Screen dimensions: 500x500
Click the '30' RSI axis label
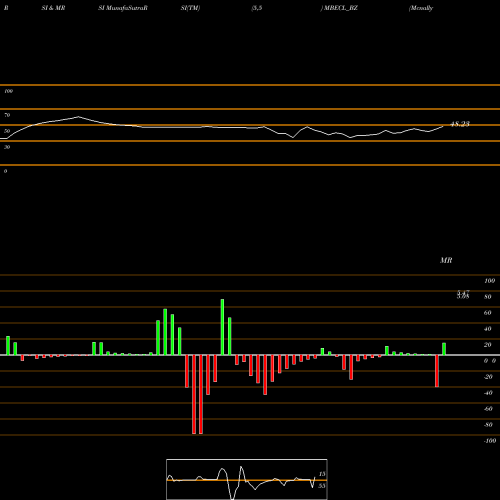[7, 147]
